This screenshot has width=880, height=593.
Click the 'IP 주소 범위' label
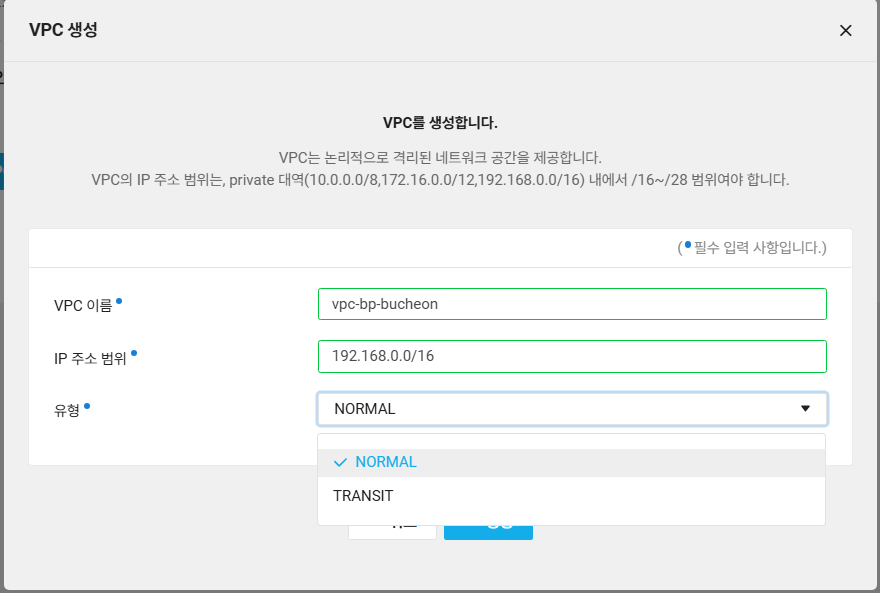[90, 358]
